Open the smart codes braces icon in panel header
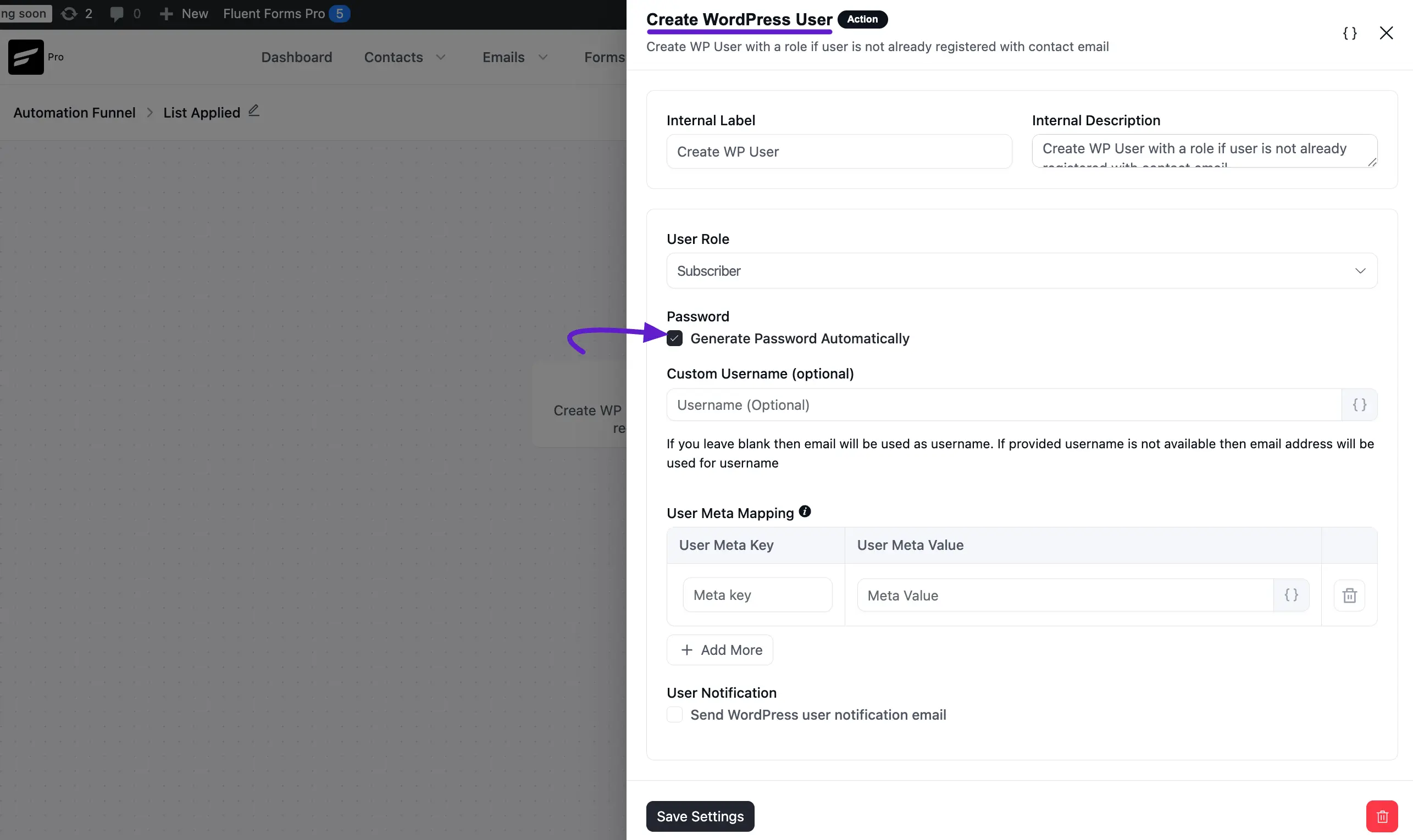The image size is (1413, 840). [x=1350, y=33]
